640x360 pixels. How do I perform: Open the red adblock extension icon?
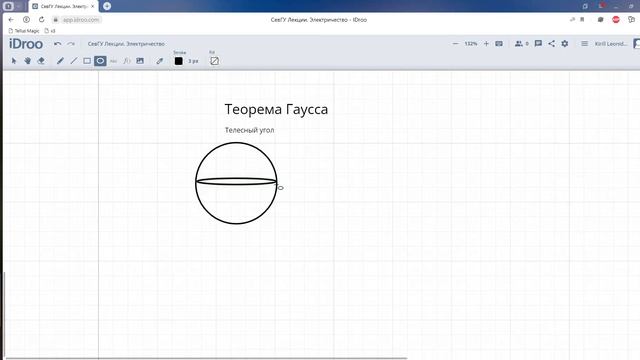pyautogui.click(x=616, y=20)
